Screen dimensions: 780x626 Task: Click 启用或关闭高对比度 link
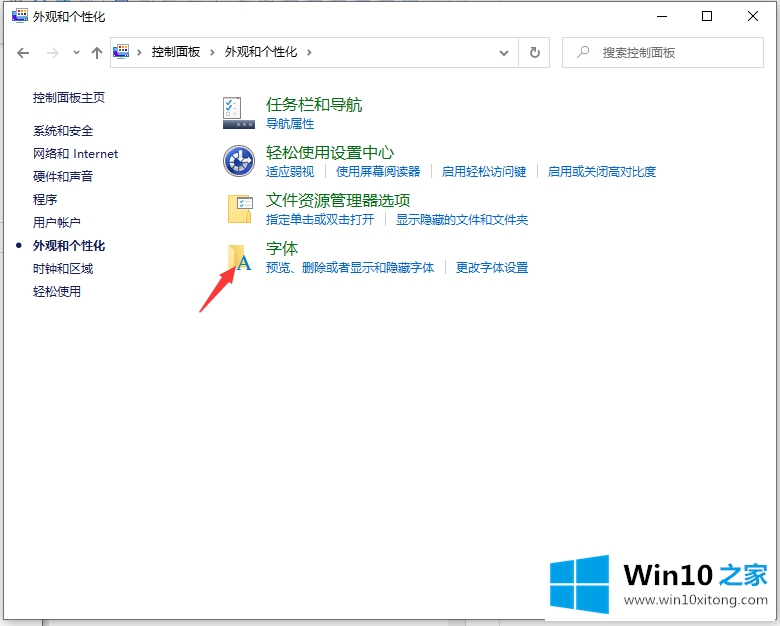point(602,172)
